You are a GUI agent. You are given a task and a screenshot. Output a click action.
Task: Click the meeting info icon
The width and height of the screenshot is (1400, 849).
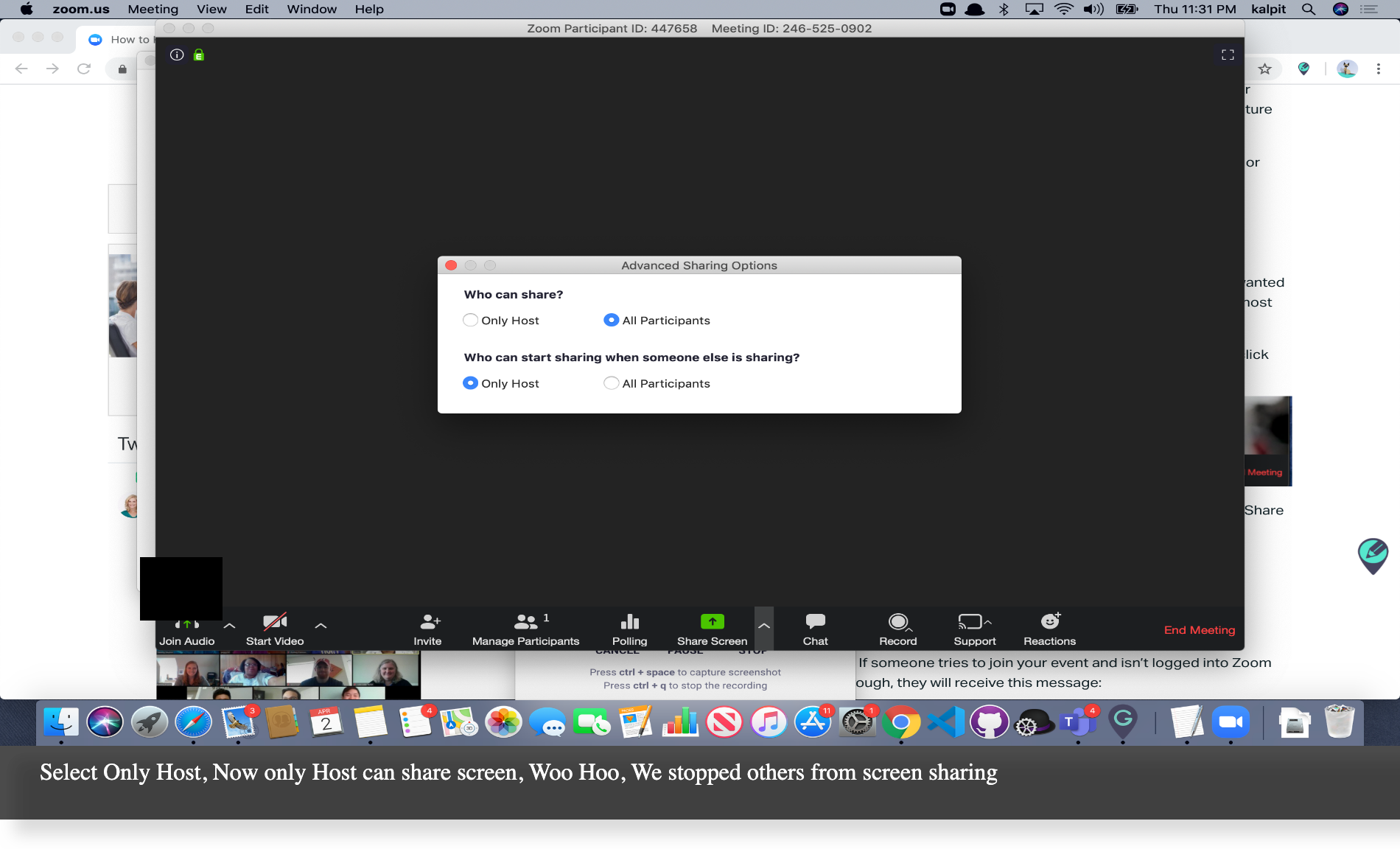point(177,55)
